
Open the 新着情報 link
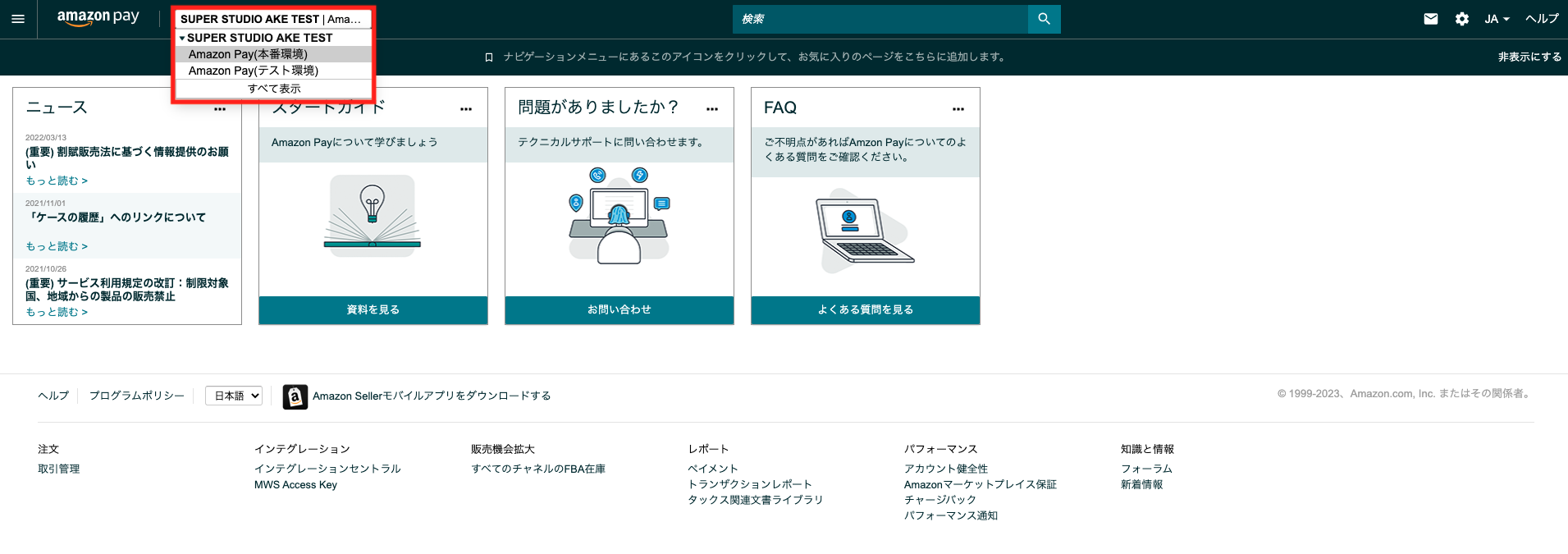(1142, 484)
